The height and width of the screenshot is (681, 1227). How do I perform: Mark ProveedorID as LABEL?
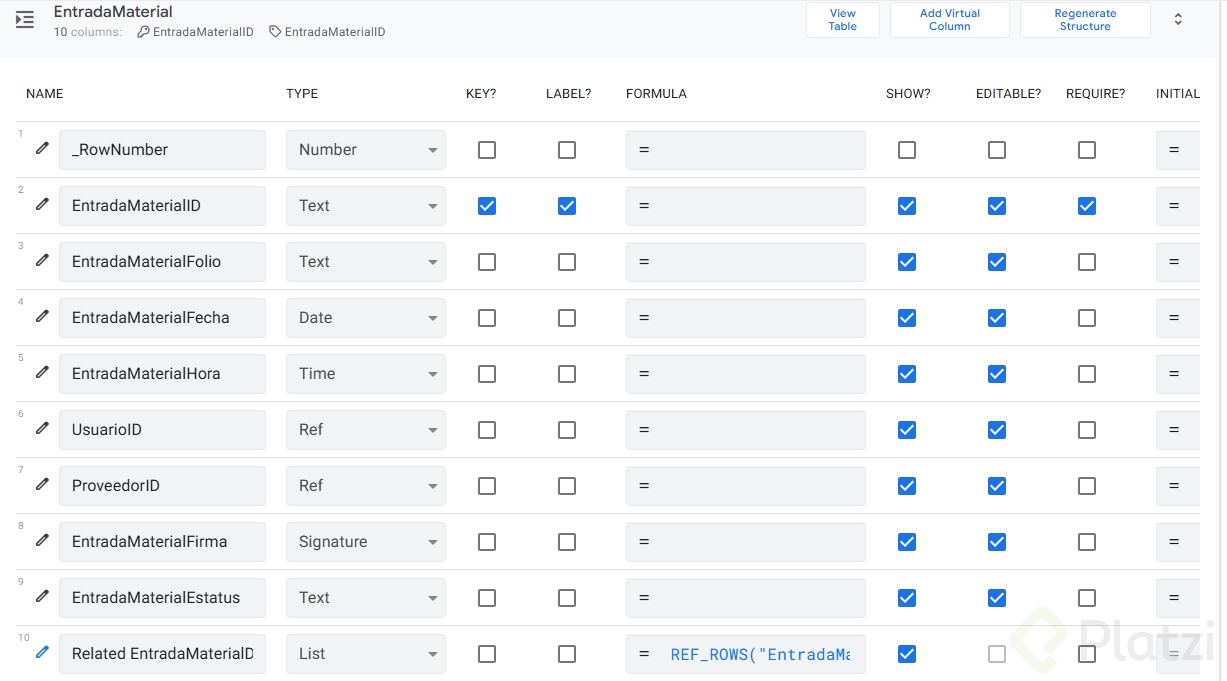[x=567, y=486]
